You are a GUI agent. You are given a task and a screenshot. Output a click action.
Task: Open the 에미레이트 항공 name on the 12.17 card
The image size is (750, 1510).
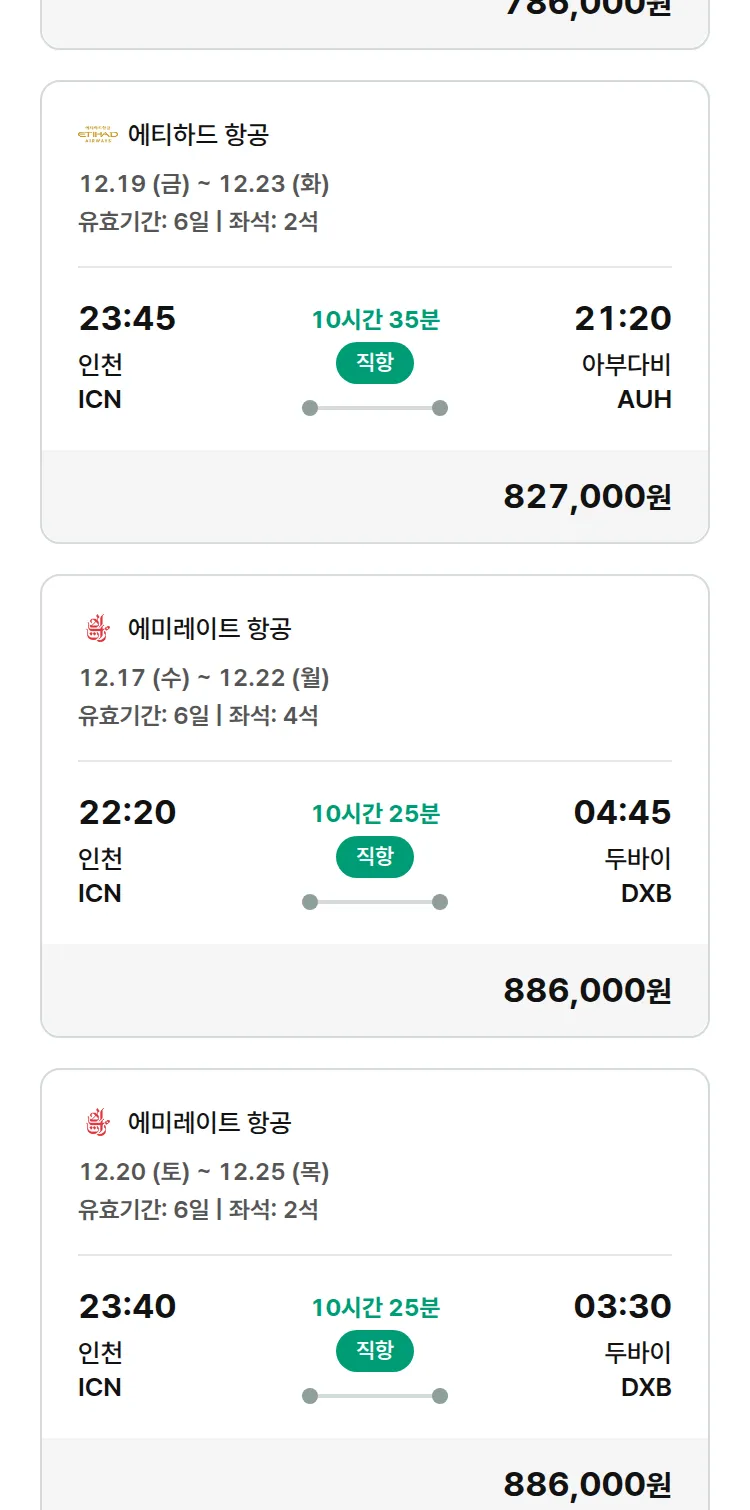(209, 628)
